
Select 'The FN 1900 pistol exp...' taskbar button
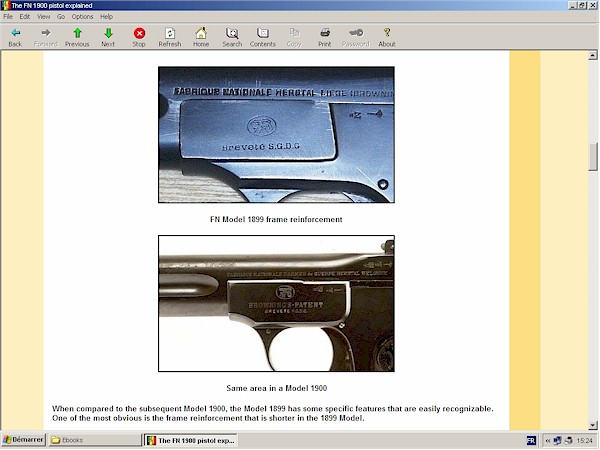pyautogui.click(x=191, y=440)
